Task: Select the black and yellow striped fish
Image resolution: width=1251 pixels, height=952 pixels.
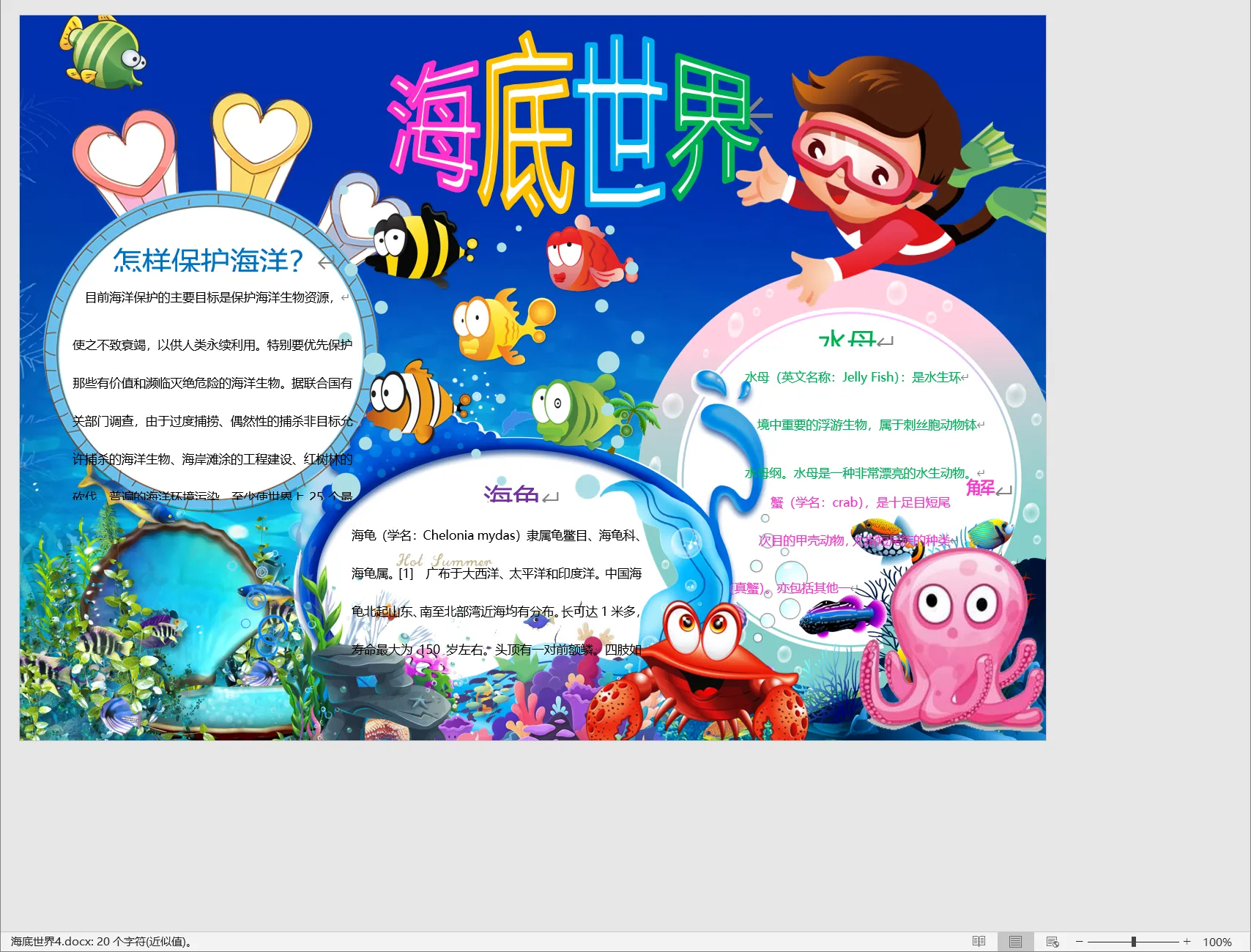Action: click(x=417, y=245)
